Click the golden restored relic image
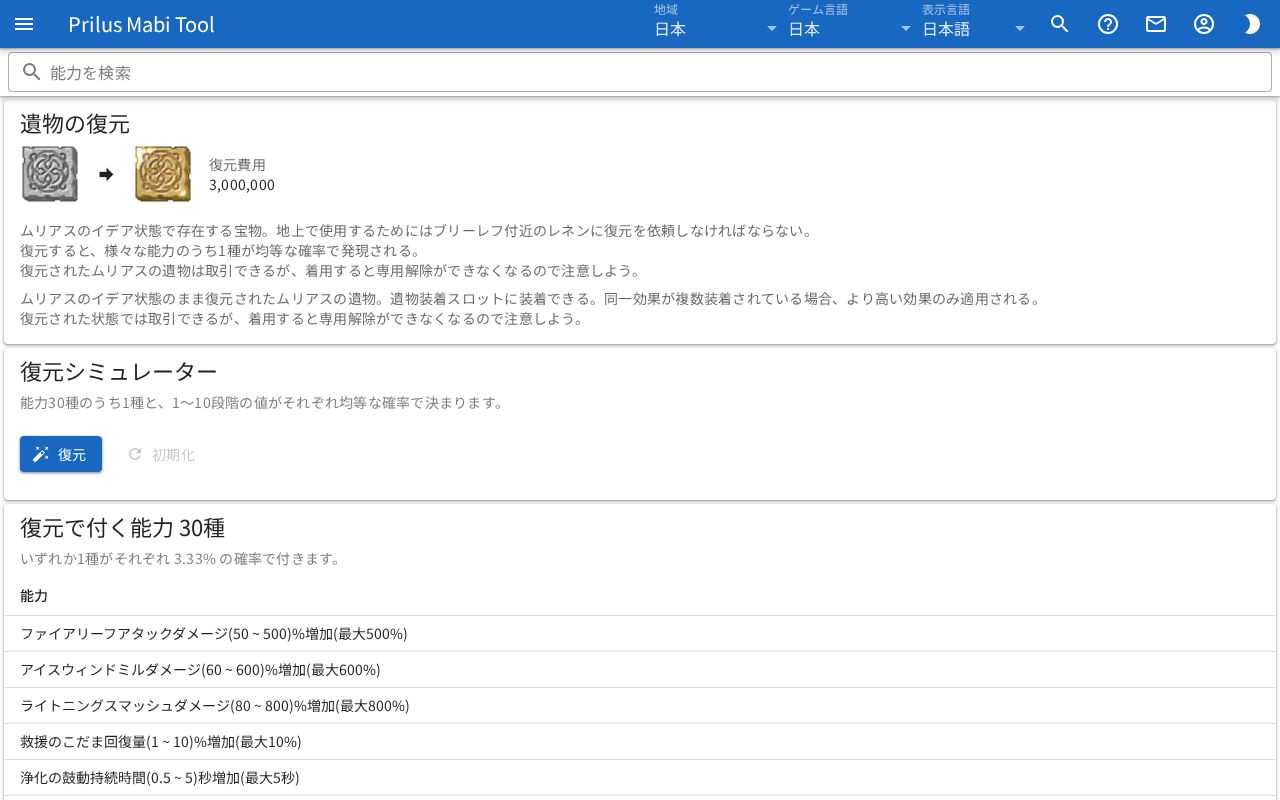 163,174
